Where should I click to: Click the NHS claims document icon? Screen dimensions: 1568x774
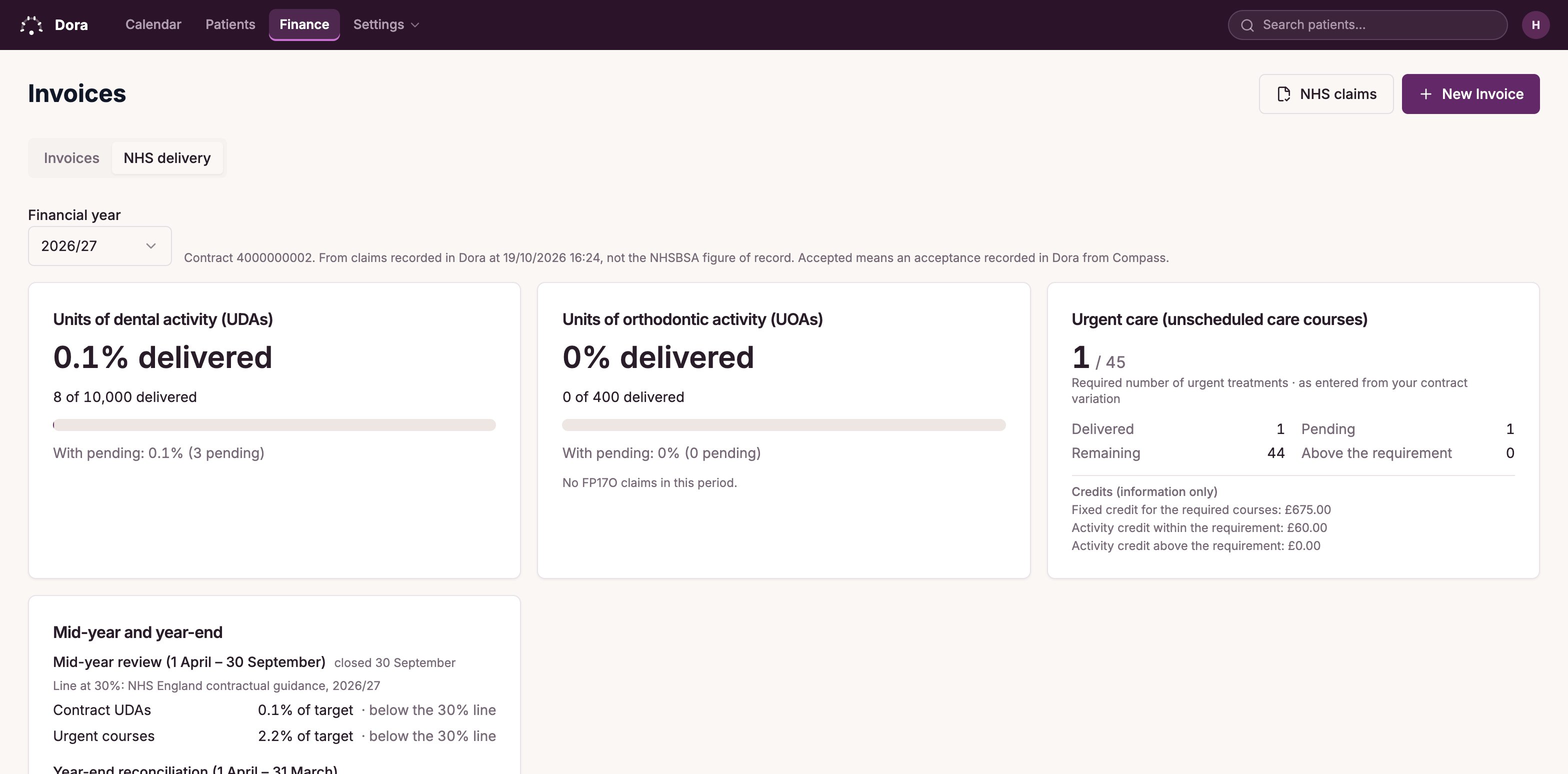pyautogui.click(x=1283, y=94)
